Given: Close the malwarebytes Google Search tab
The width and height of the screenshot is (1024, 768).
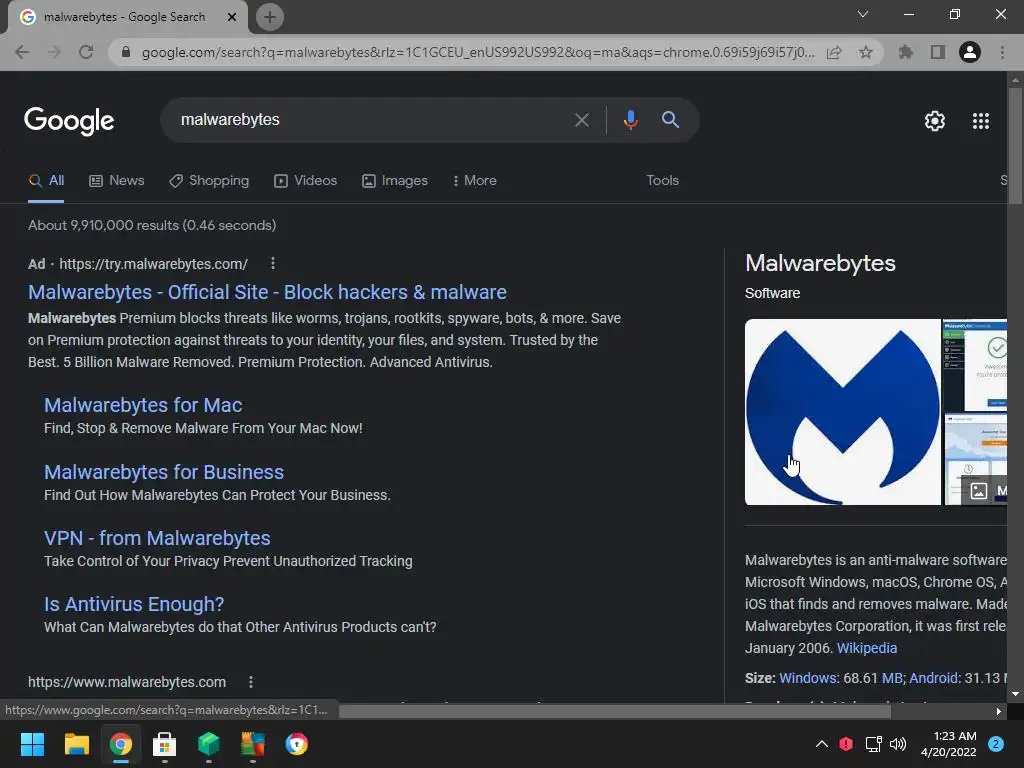Looking at the screenshot, I should (x=232, y=17).
